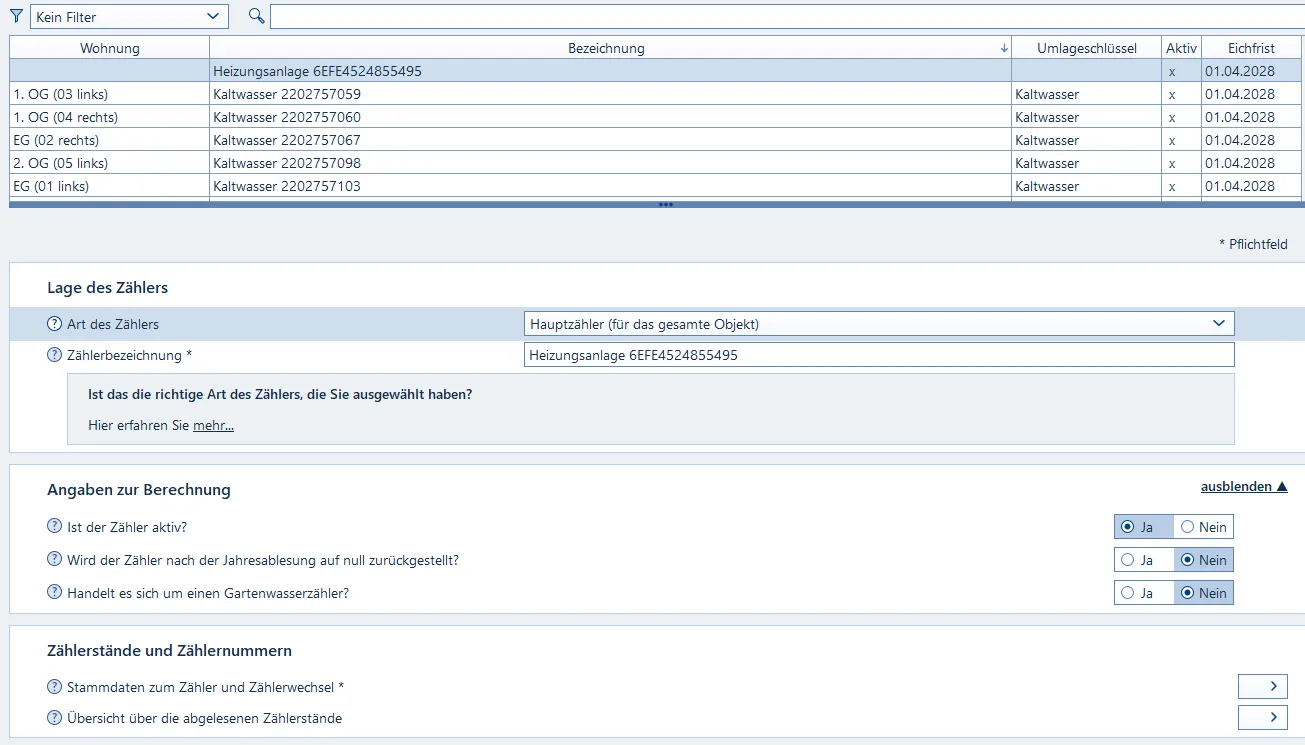Click help icon for 'Ist der Zähler aktiv?'

pyautogui.click(x=54, y=527)
